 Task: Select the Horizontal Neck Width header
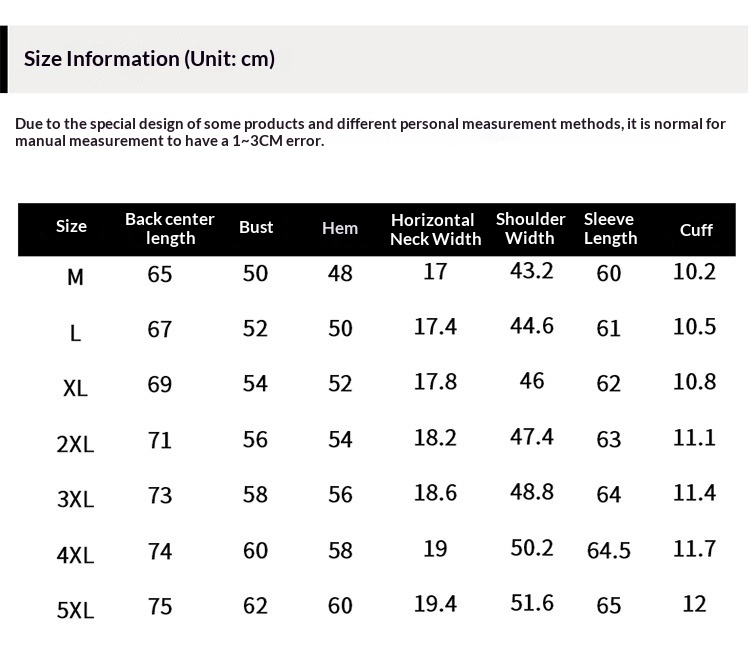[435, 229]
